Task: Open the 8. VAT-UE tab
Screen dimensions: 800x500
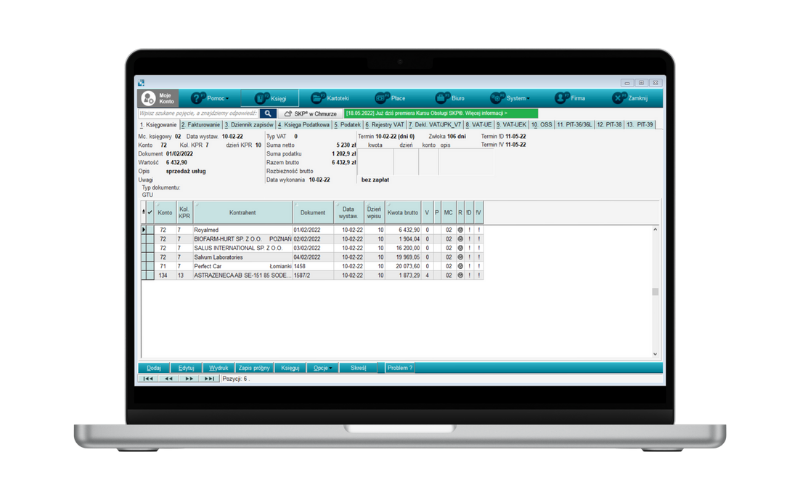Action: pyautogui.click(x=479, y=124)
